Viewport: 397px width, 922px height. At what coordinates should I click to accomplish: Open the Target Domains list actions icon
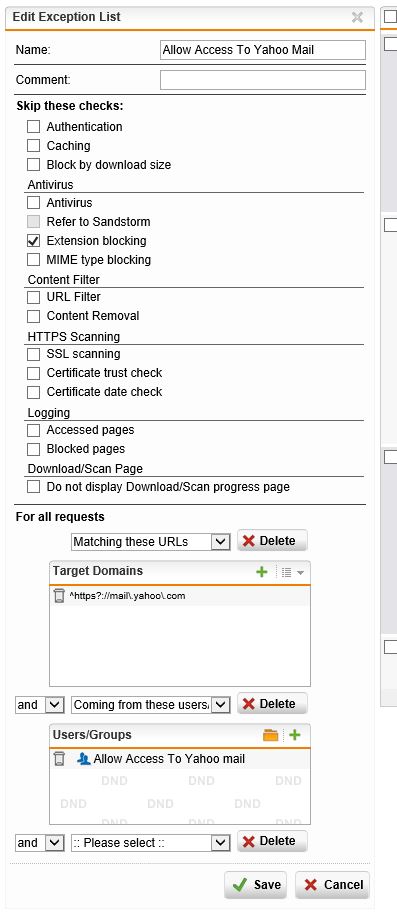292,572
